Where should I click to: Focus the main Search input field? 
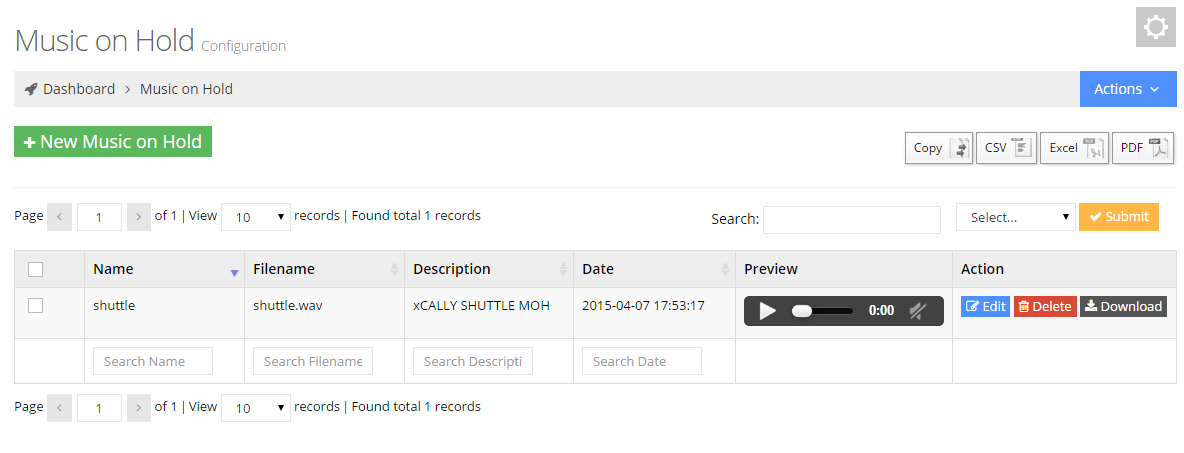[x=851, y=220]
